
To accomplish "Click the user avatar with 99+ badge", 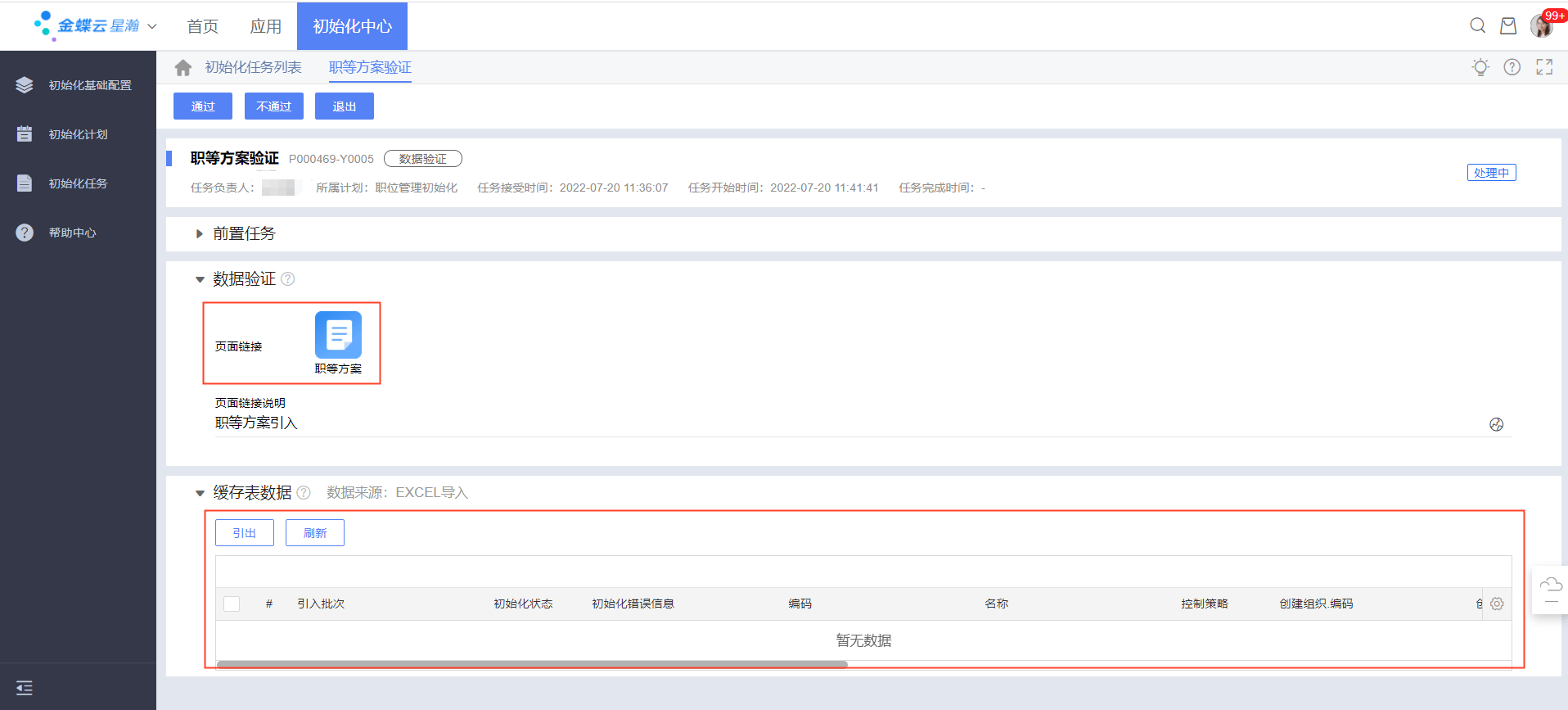I will (1541, 26).
